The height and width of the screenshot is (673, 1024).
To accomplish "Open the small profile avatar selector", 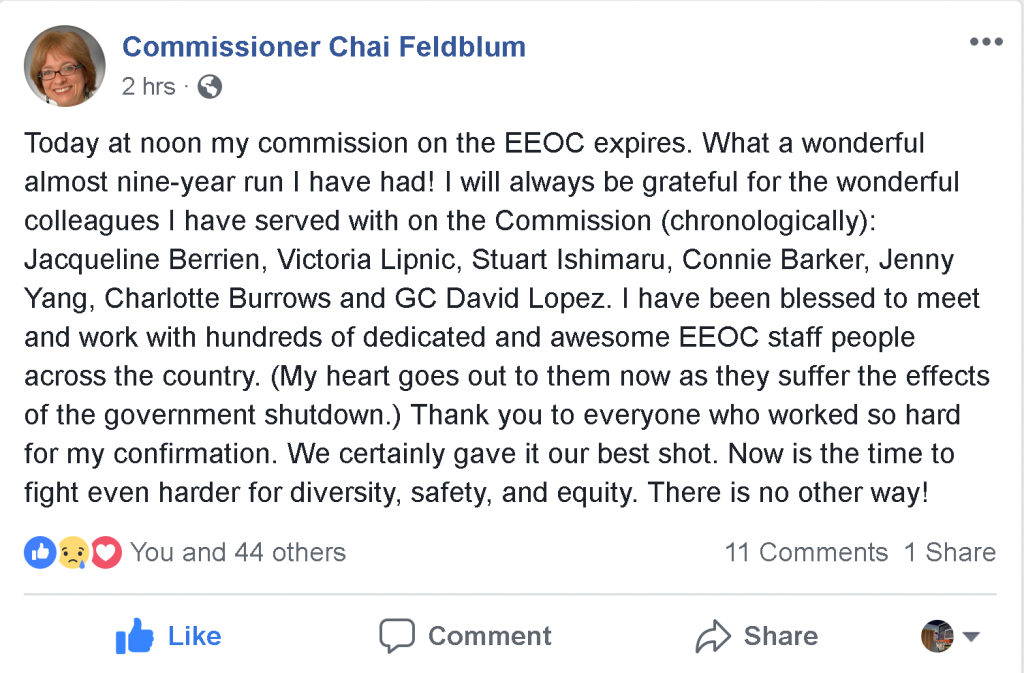I will 938,636.
